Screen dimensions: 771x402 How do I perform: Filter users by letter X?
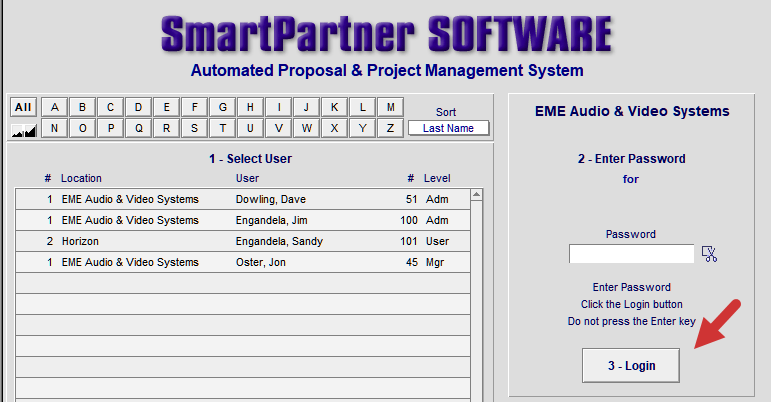pyautogui.click(x=335, y=128)
